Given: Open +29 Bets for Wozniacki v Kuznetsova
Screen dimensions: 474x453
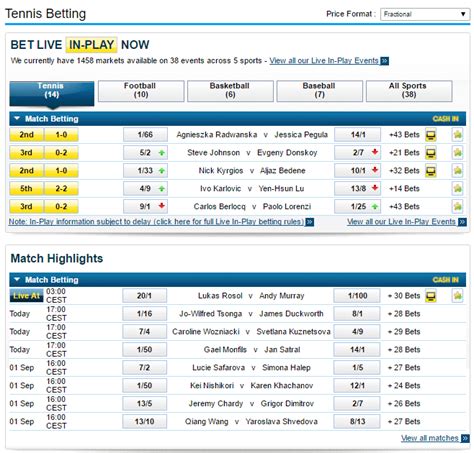Looking at the screenshot, I should coord(404,332).
